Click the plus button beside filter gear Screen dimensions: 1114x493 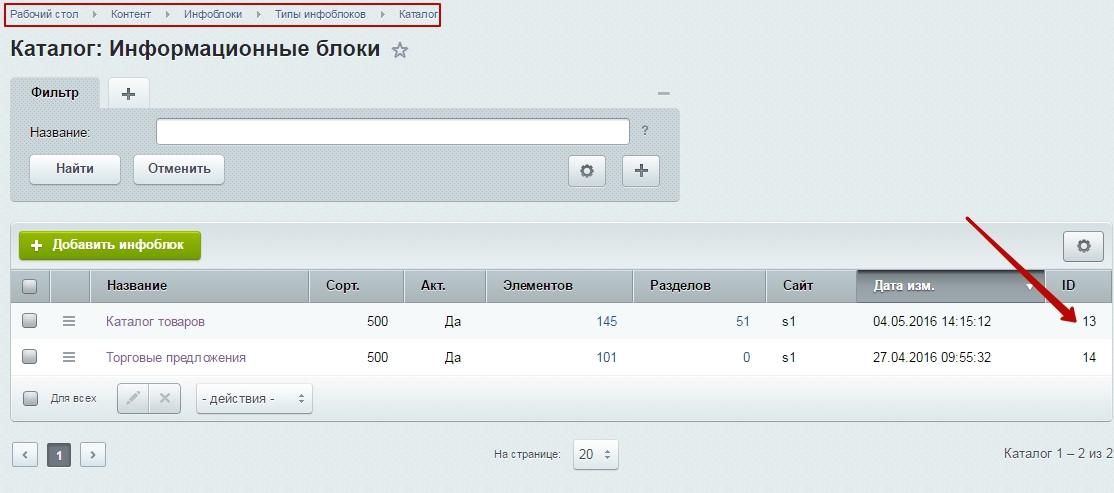click(x=641, y=171)
